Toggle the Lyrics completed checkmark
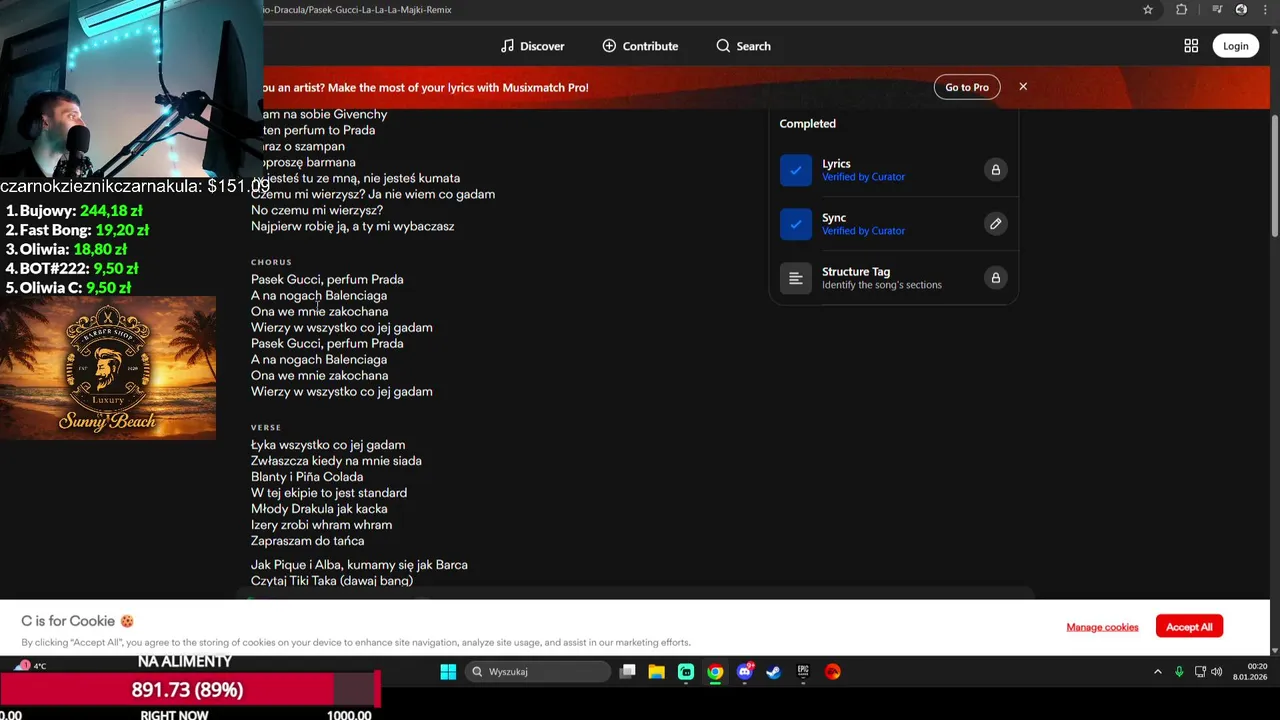This screenshot has height=720, width=1280. click(x=796, y=170)
